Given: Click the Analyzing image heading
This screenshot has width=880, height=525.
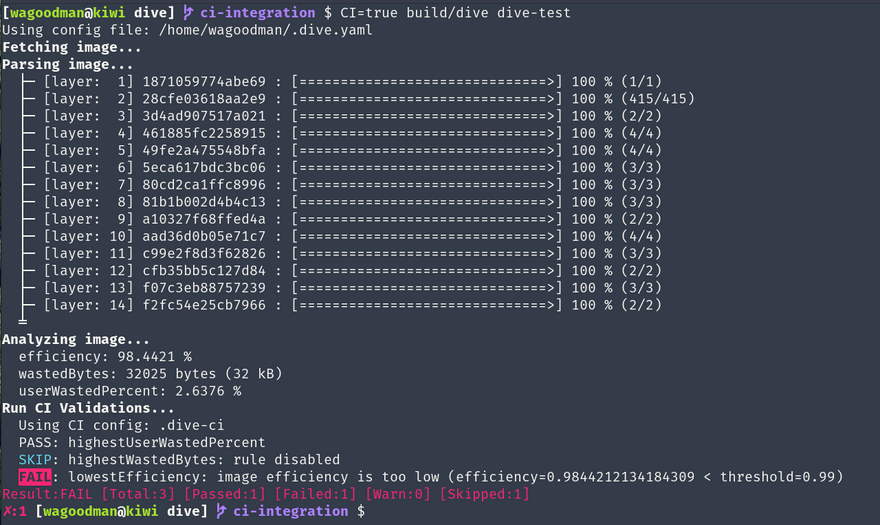Looking at the screenshot, I should pos(76,339).
